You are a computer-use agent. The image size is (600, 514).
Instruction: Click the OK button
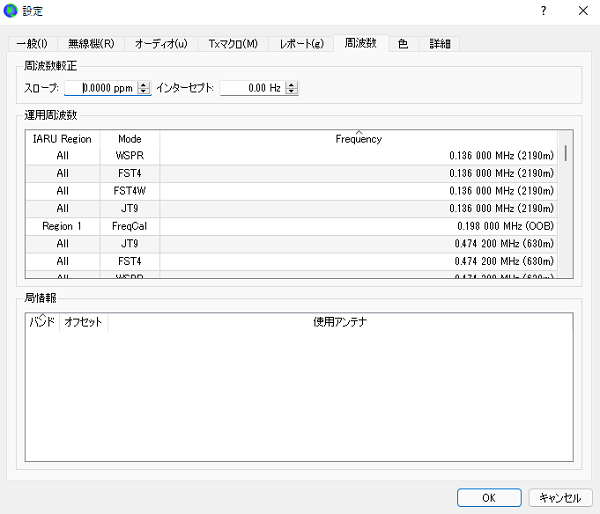coord(488,497)
